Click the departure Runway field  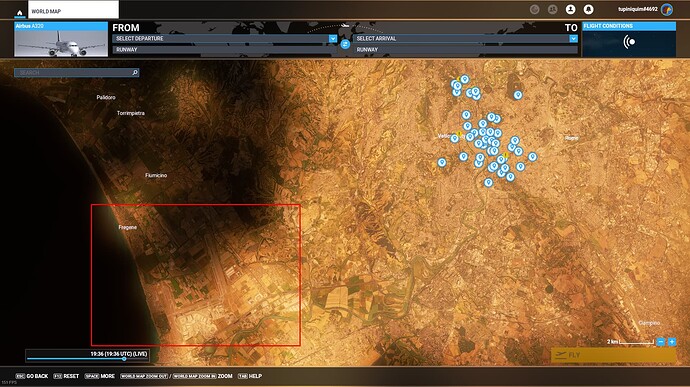(224, 50)
